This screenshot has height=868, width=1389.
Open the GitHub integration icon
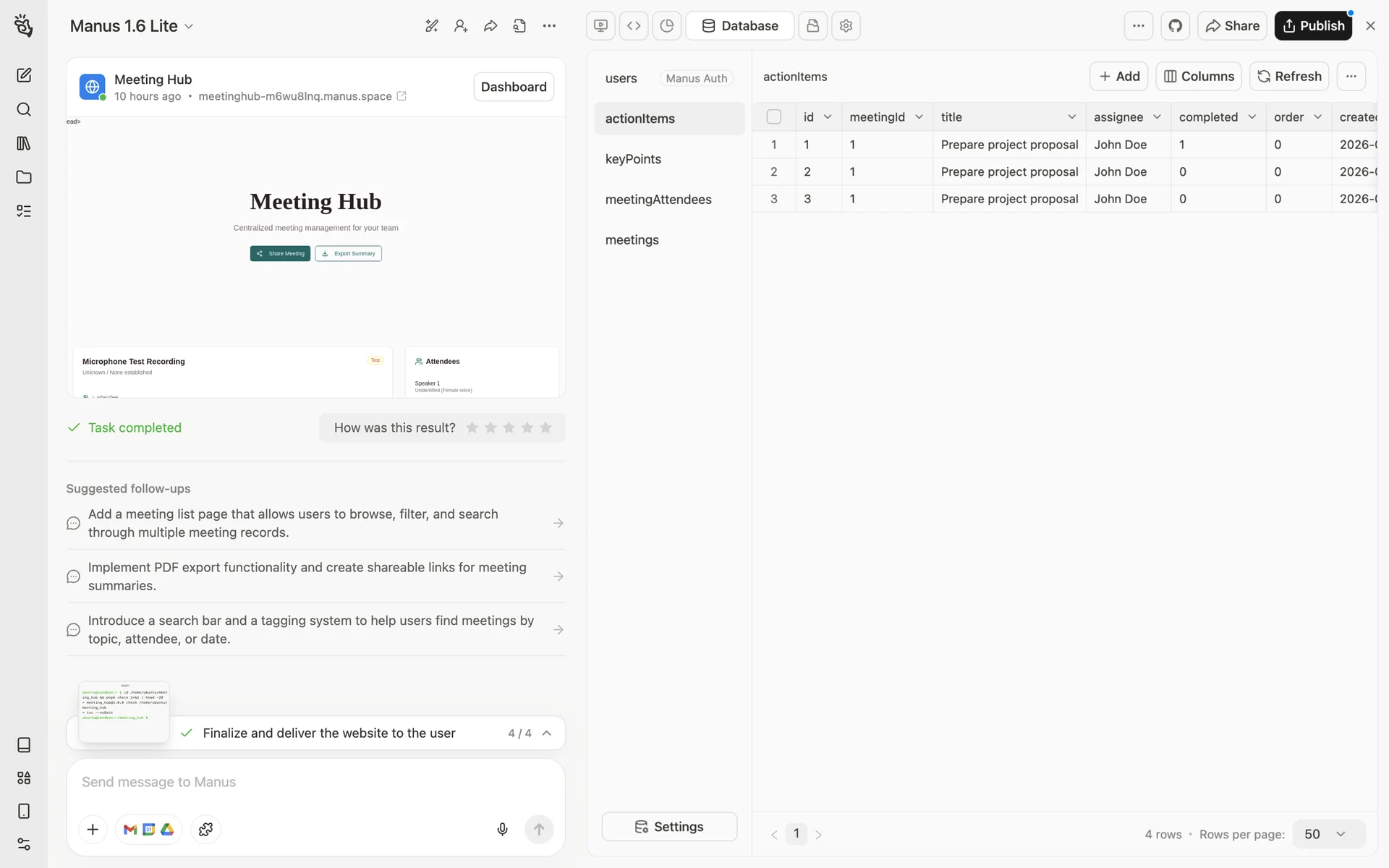tap(1175, 26)
